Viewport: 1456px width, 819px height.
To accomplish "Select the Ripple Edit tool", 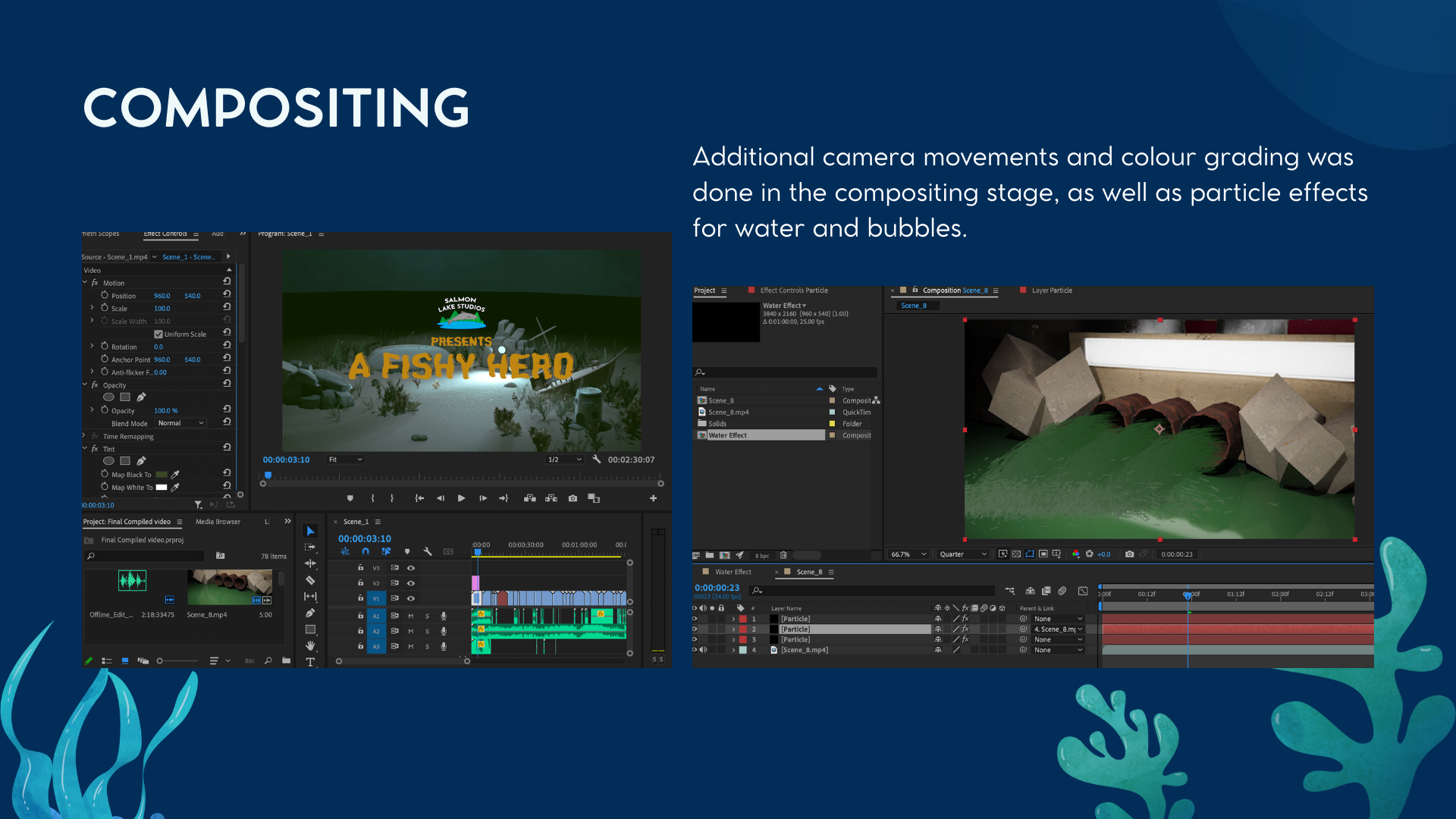I will click(x=310, y=563).
